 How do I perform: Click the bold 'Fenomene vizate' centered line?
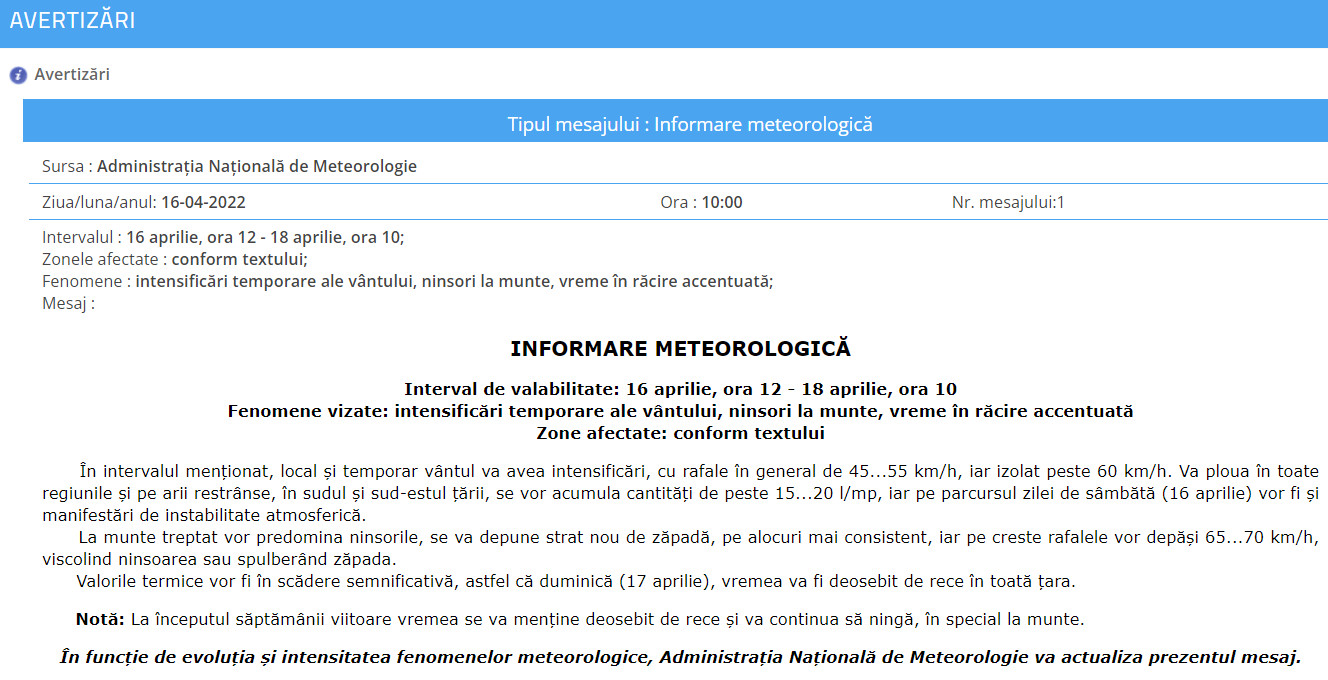[x=680, y=411]
